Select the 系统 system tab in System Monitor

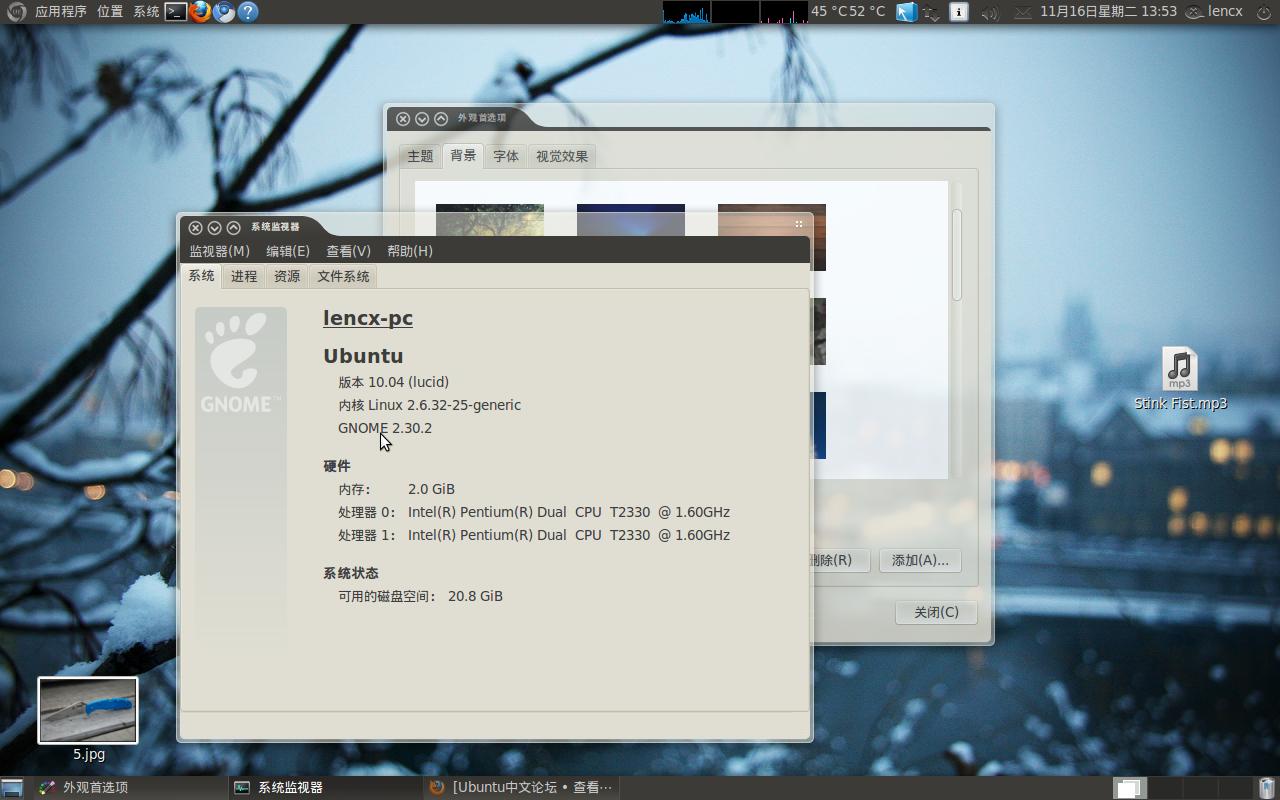pyautogui.click(x=202, y=276)
